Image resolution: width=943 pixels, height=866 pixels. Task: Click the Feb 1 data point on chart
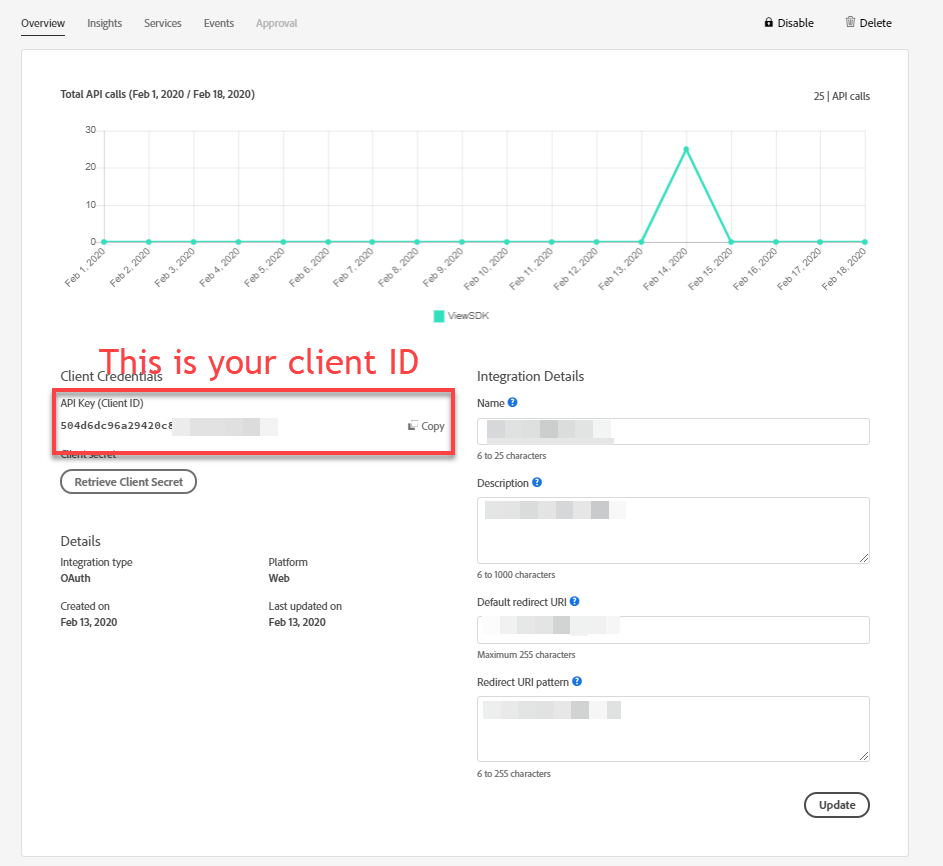[x=104, y=242]
